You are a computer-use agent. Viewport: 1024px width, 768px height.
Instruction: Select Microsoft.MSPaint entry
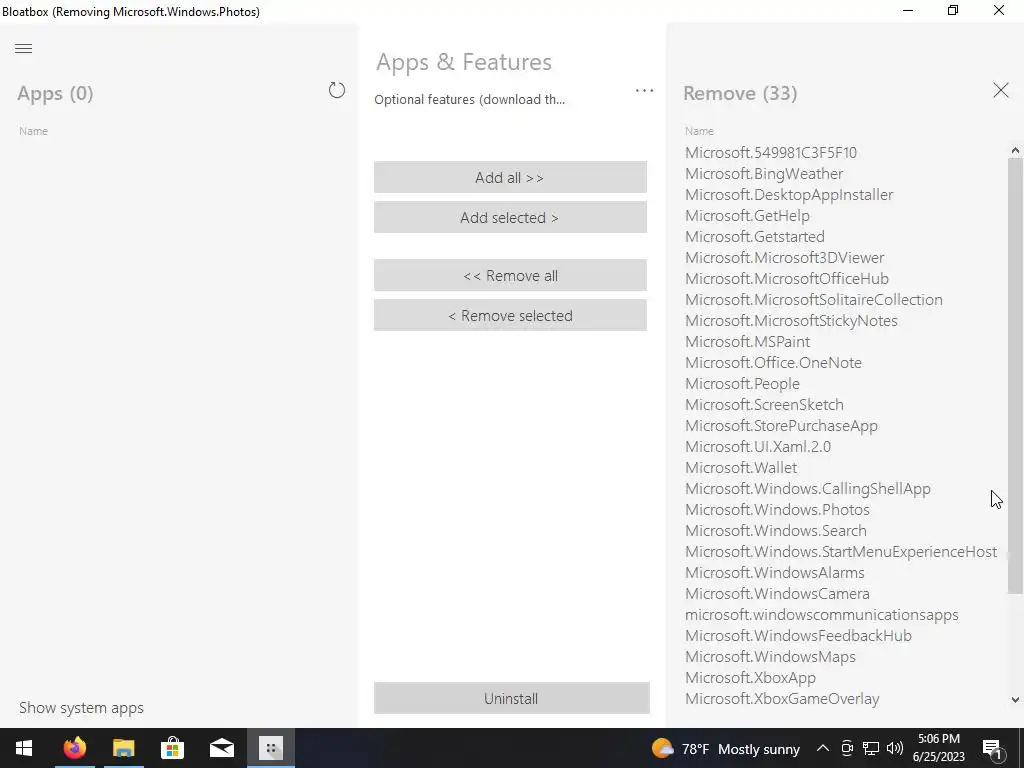coord(747,342)
